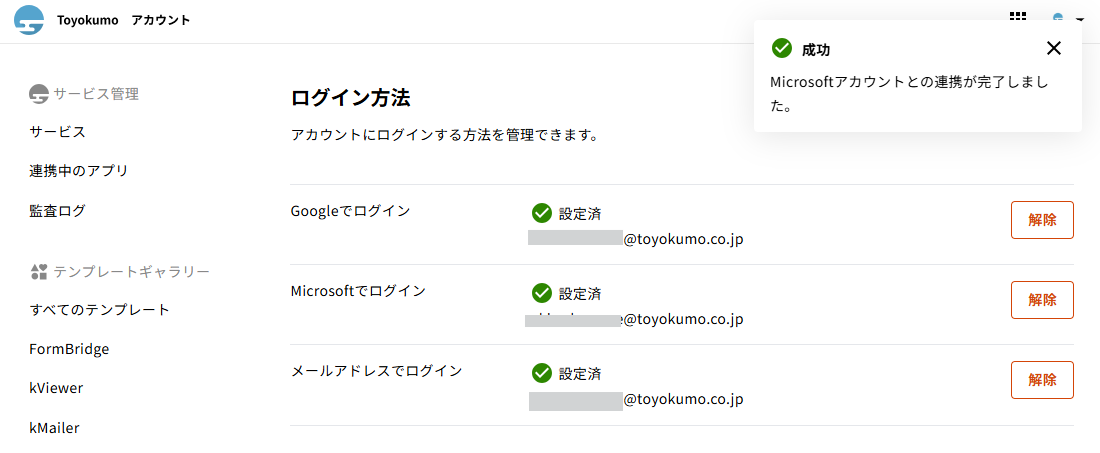Click the テンプレートギャラリー section icon

[x=39, y=272]
